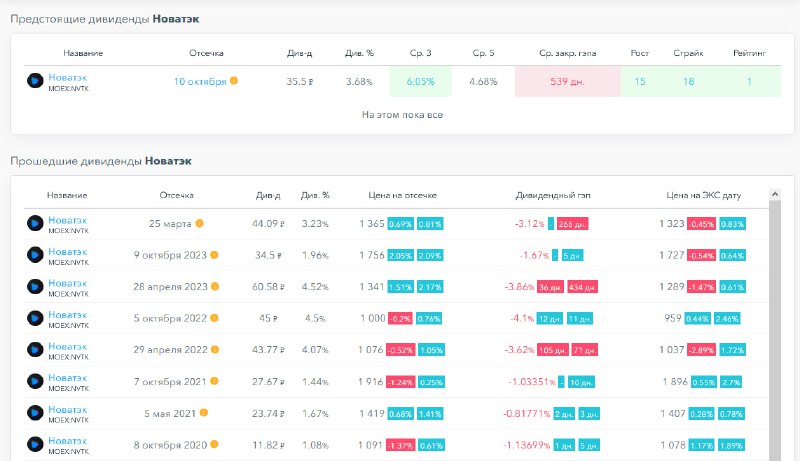
Task: Click the 539 дн. value in the pink cell
Action: coord(567,82)
